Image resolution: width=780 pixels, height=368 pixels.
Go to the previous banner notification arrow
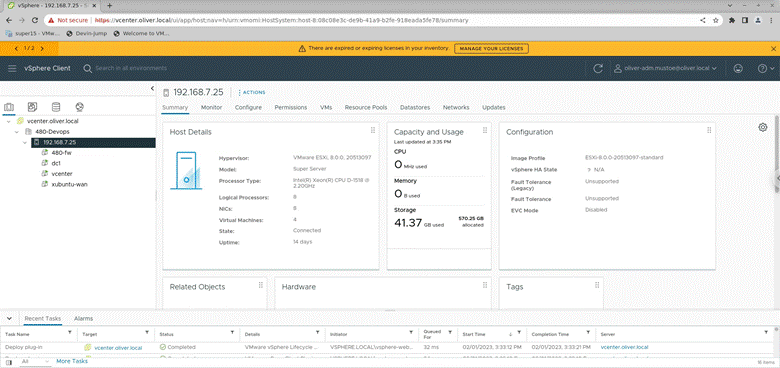[16, 48]
